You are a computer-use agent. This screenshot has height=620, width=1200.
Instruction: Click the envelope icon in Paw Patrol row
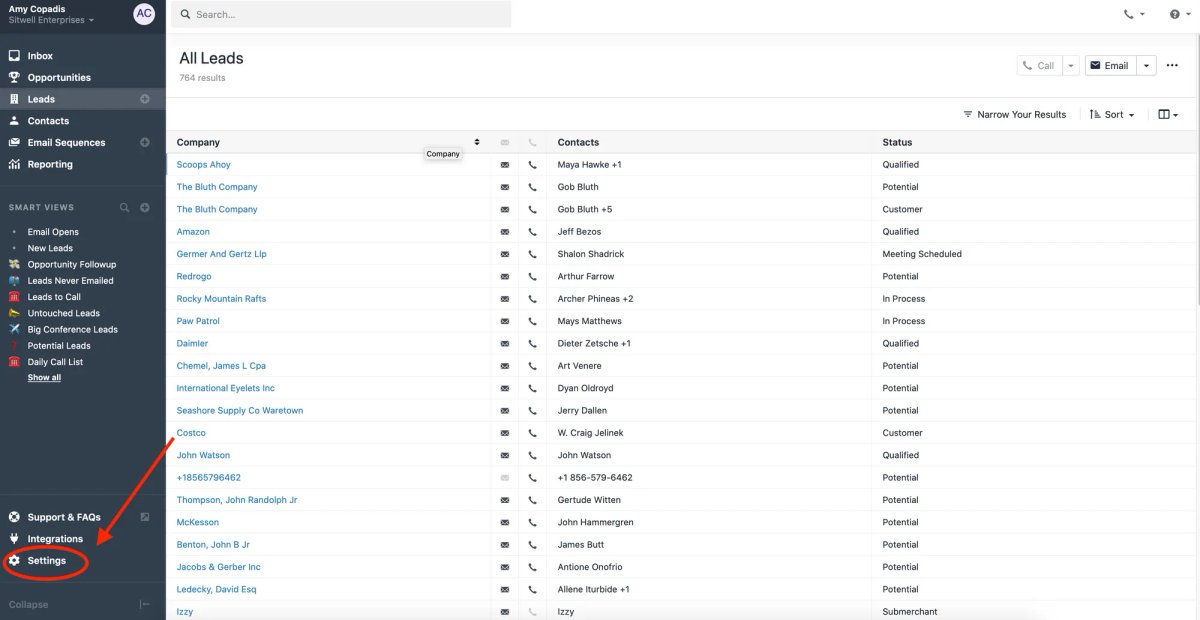tap(504, 321)
